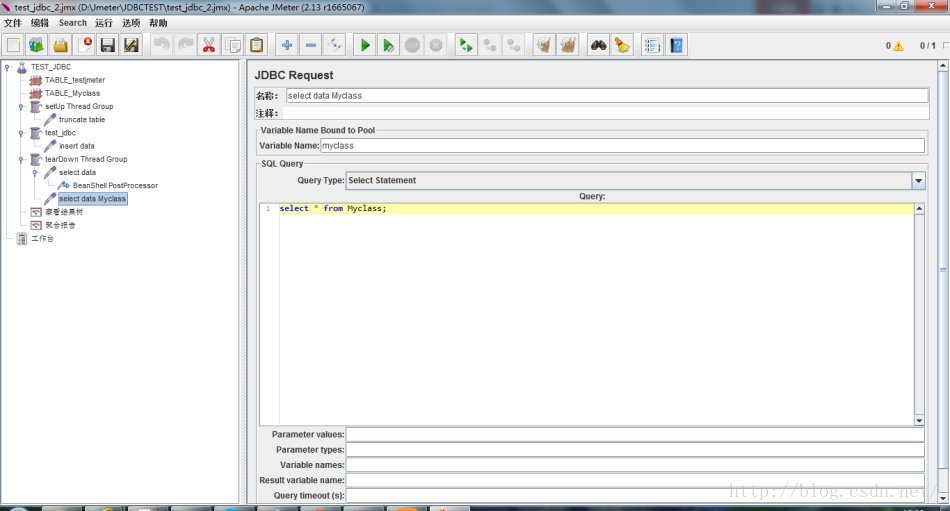Click query editor scroll down arrow
Viewport: 950px width, 511px height.
click(919, 420)
